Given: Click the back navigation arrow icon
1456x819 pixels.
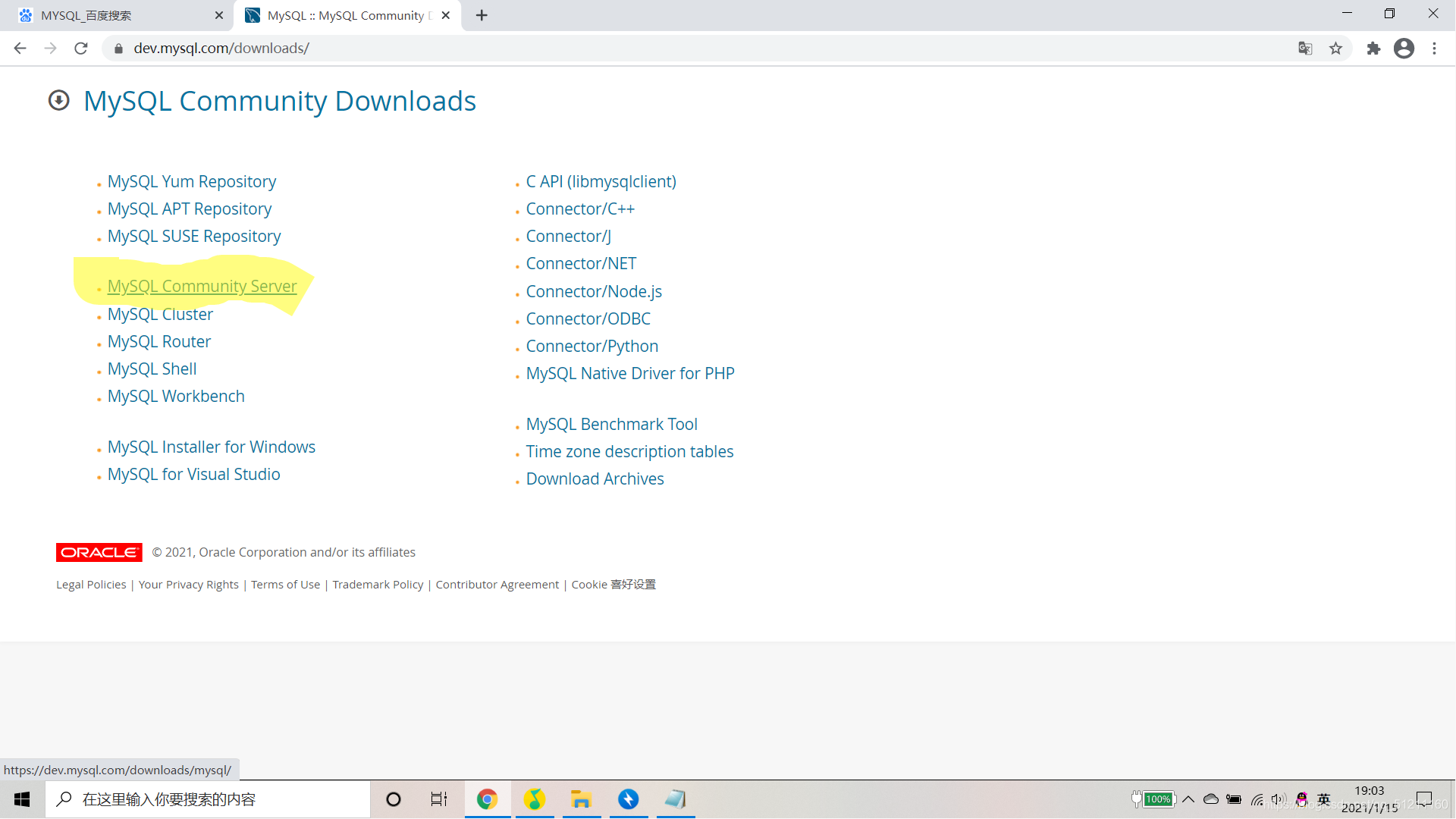Looking at the screenshot, I should pyautogui.click(x=20, y=48).
